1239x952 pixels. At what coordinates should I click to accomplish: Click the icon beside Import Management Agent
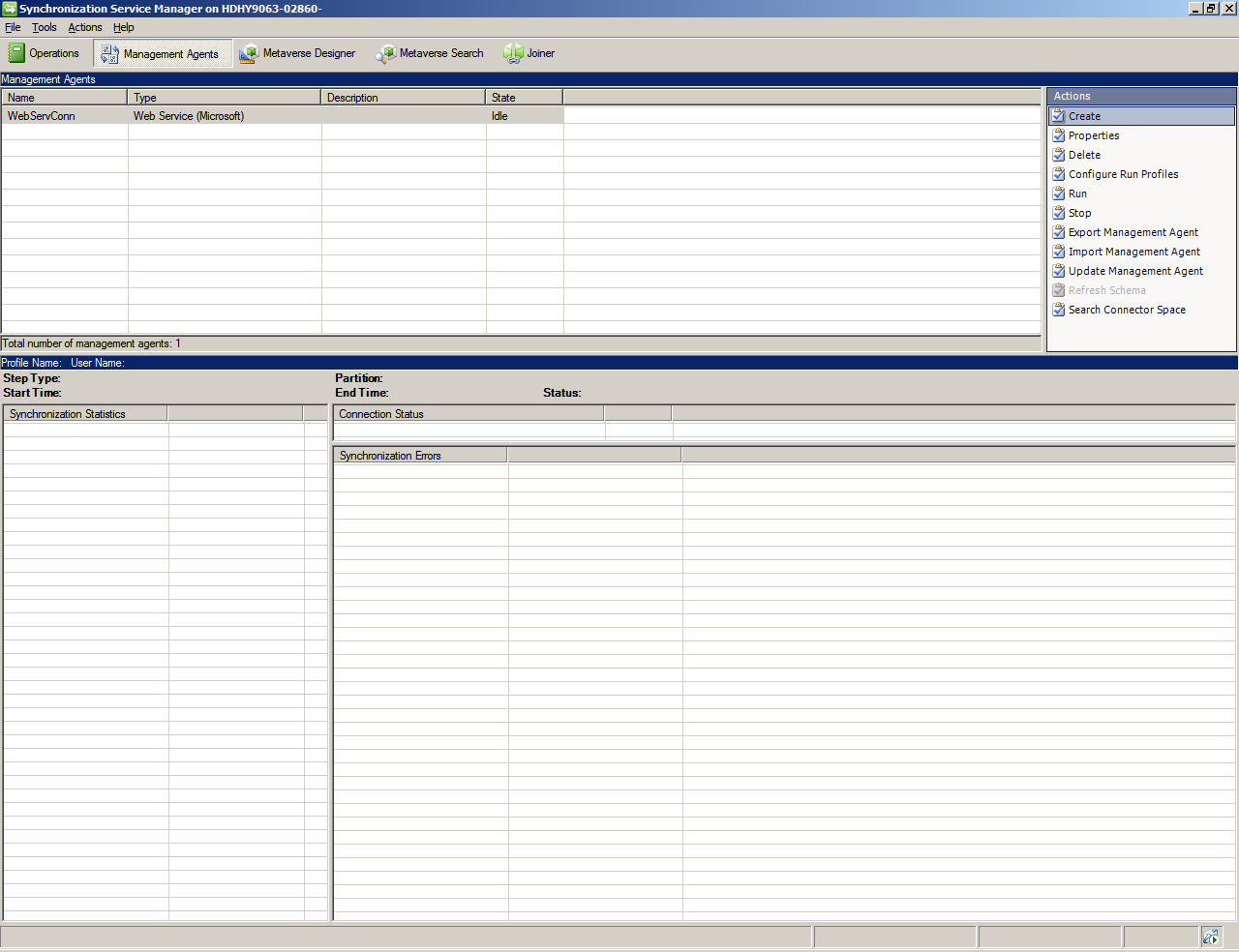(1059, 252)
